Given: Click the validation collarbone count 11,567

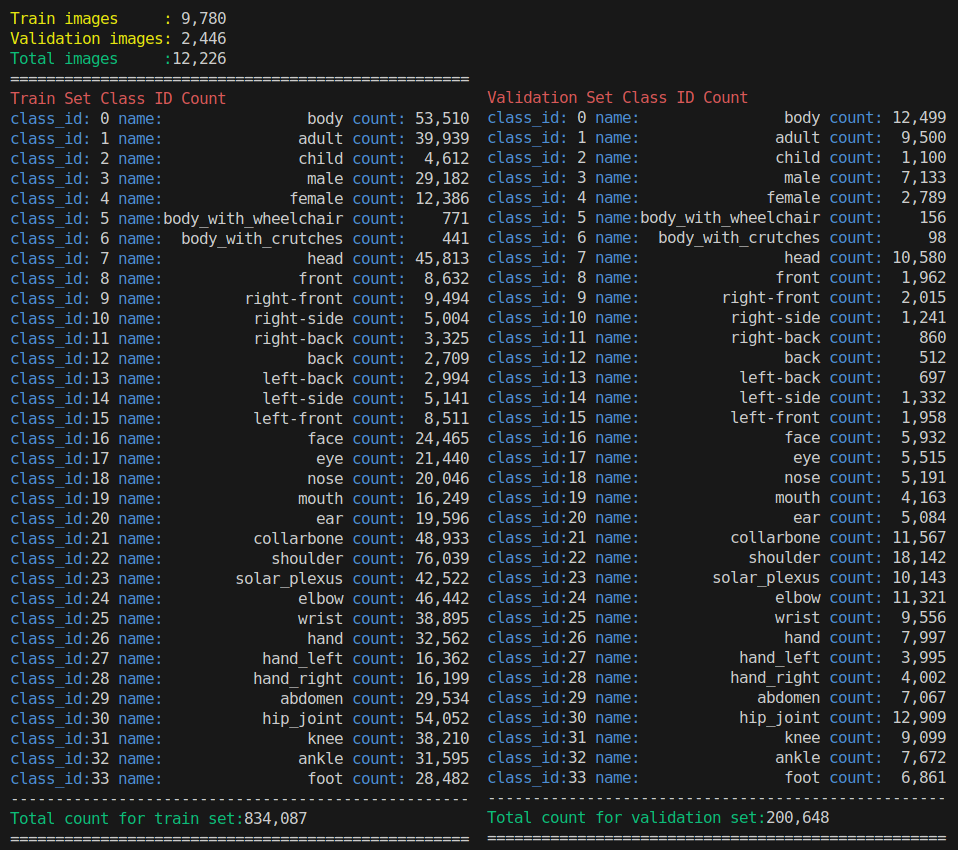Looking at the screenshot, I should point(920,538).
